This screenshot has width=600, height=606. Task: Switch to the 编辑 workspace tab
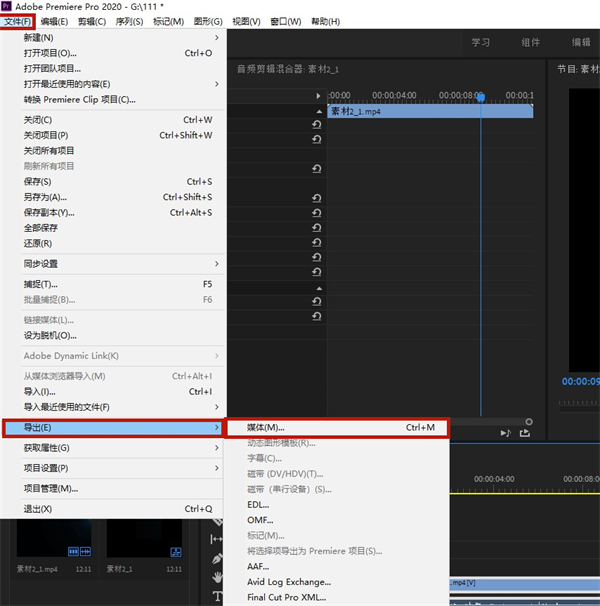coord(581,42)
